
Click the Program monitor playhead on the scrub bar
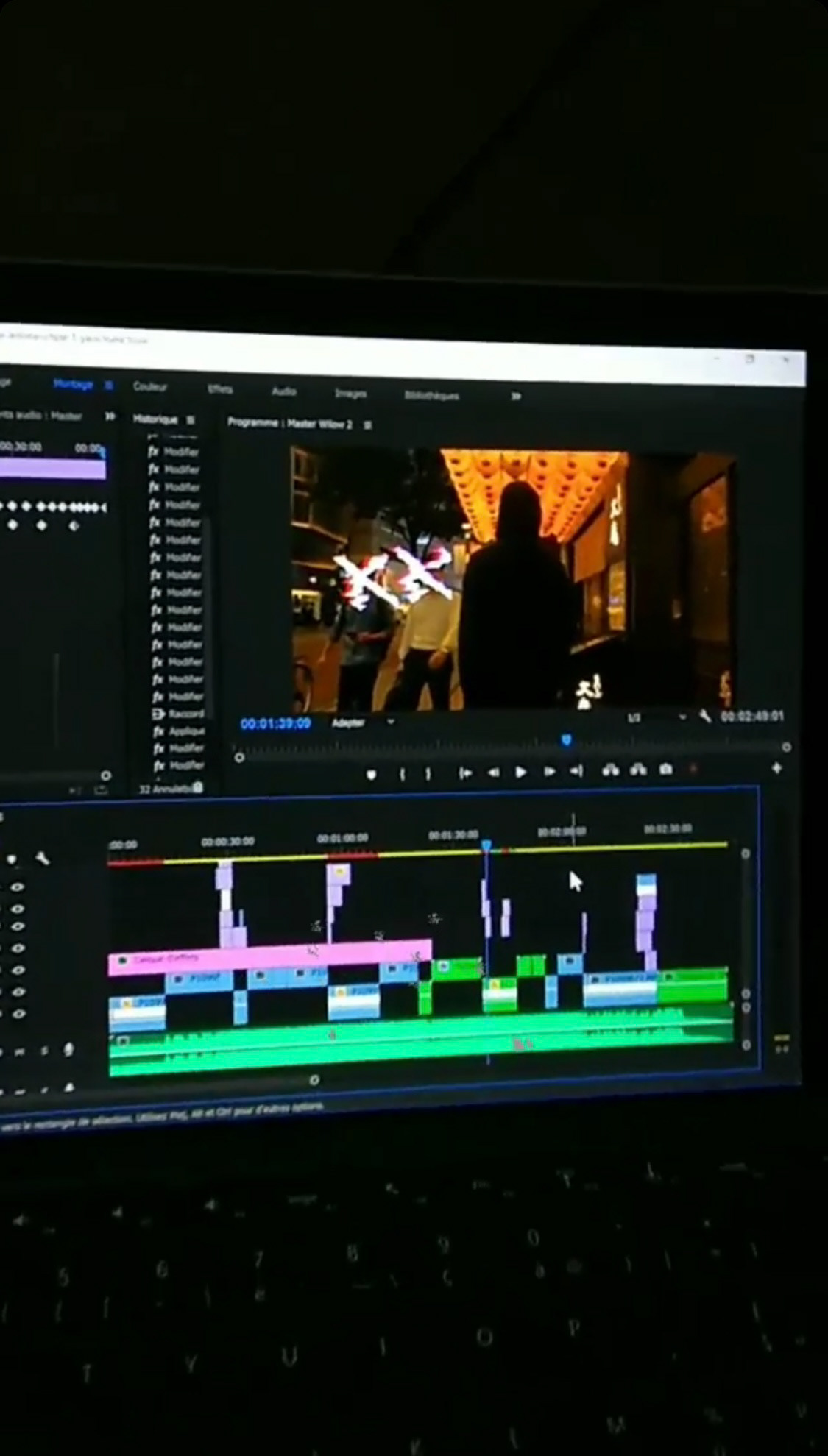(566, 739)
